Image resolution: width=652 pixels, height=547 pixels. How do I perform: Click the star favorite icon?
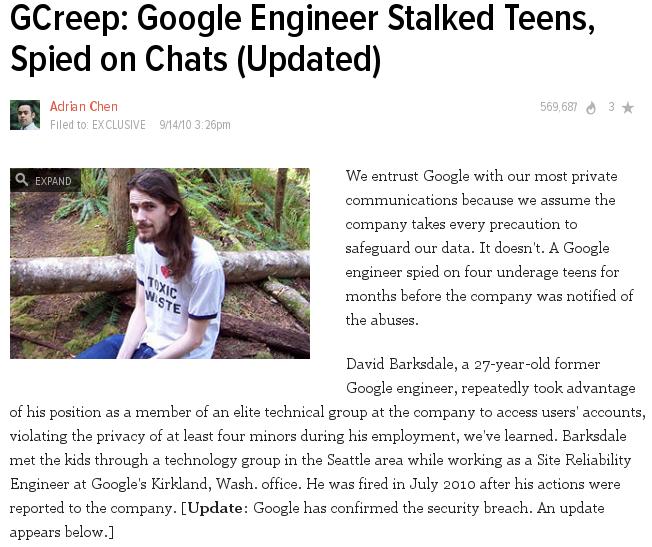point(627,108)
